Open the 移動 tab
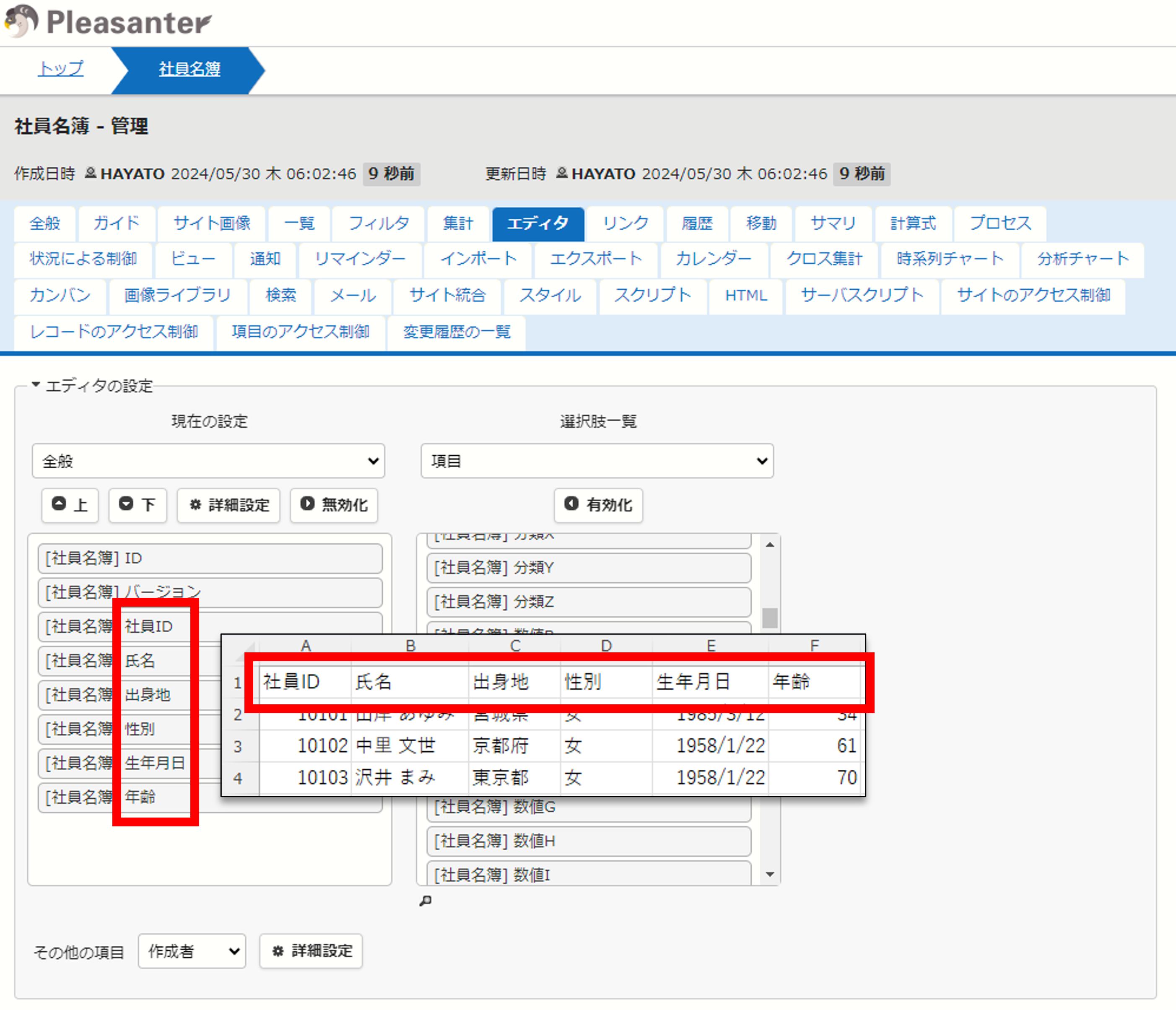The width and height of the screenshot is (1176, 1010). (761, 224)
